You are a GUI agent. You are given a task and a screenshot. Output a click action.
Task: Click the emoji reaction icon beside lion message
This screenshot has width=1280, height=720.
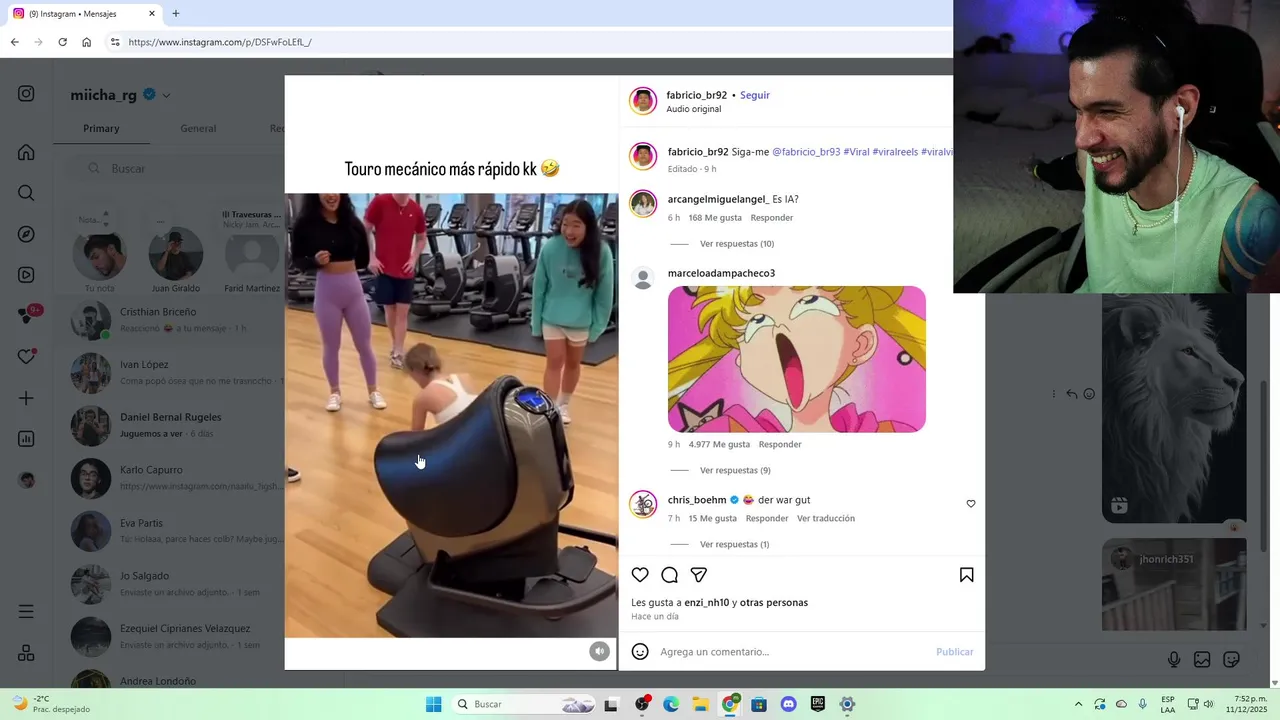click(x=1089, y=394)
